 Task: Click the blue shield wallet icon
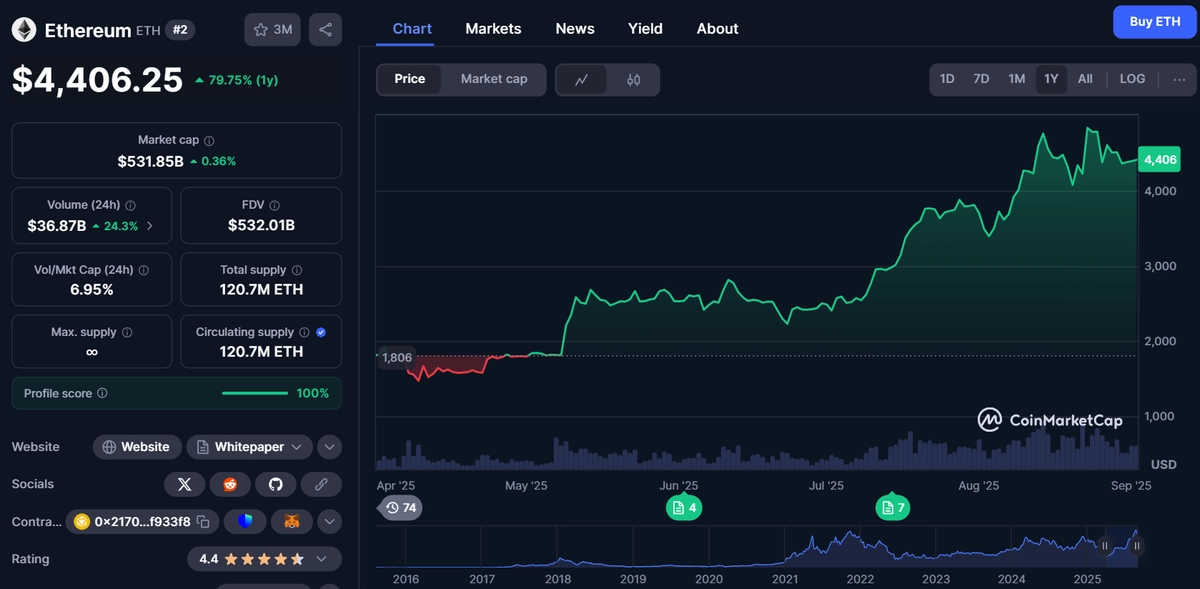[x=245, y=521]
